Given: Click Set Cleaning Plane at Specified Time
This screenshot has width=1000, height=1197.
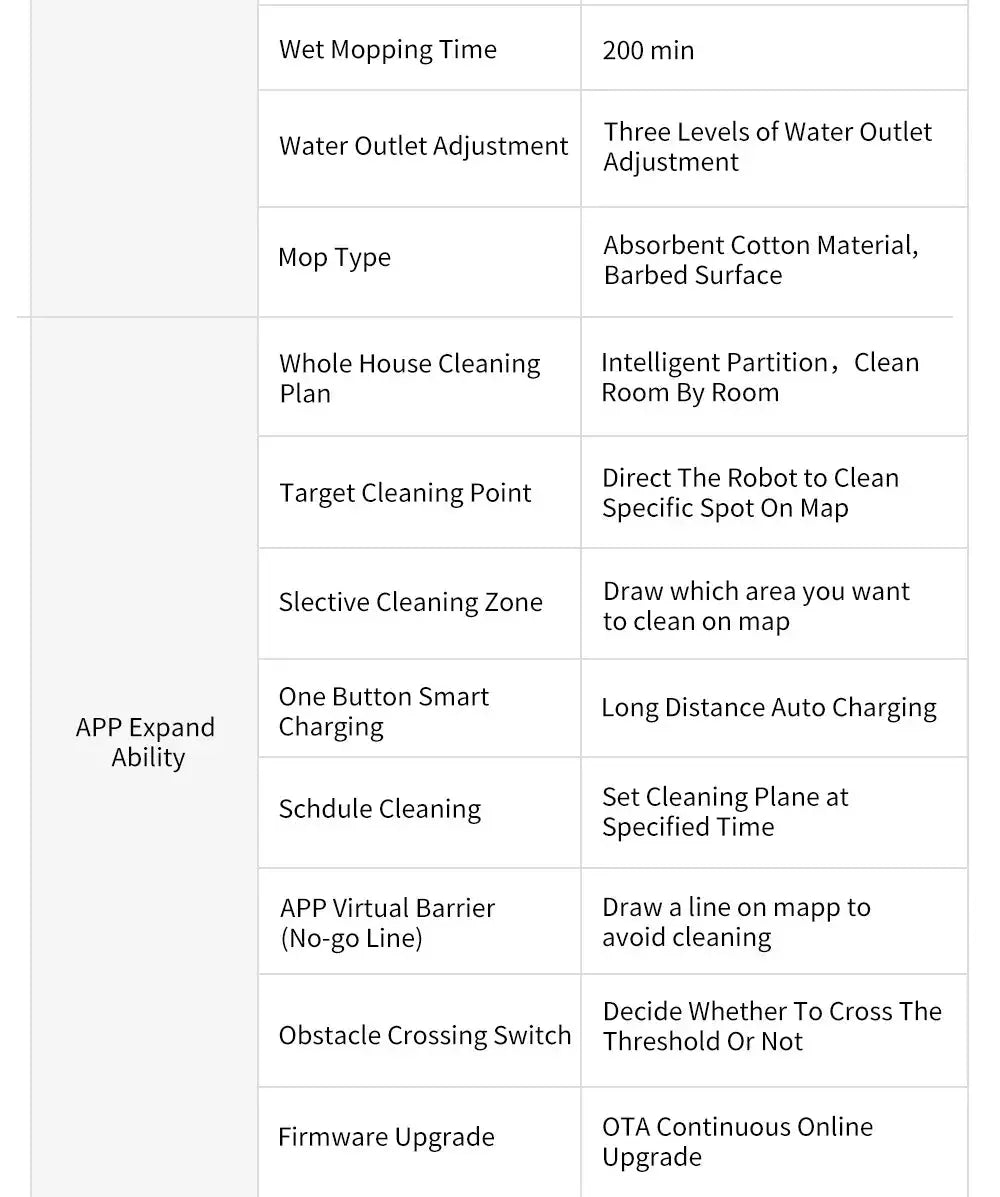Looking at the screenshot, I should 725,811.
